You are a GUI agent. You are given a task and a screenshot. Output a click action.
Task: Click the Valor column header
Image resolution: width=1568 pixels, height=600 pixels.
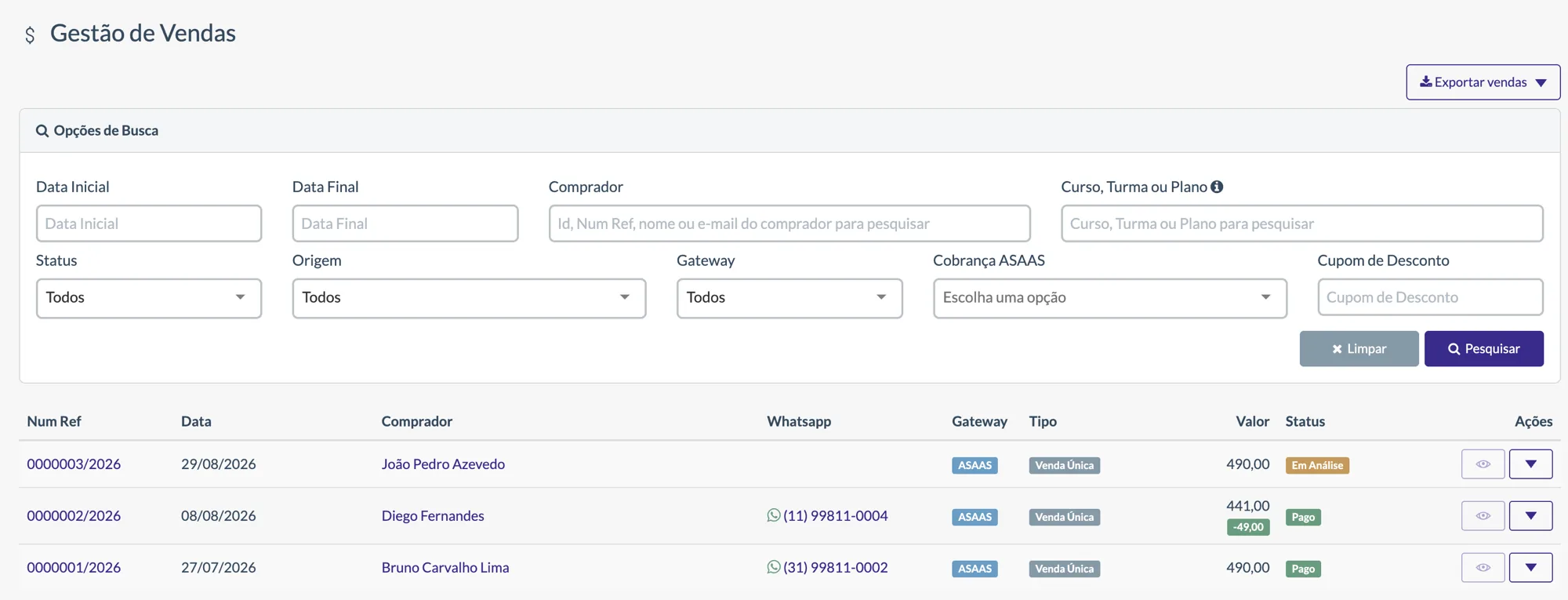(1253, 421)
